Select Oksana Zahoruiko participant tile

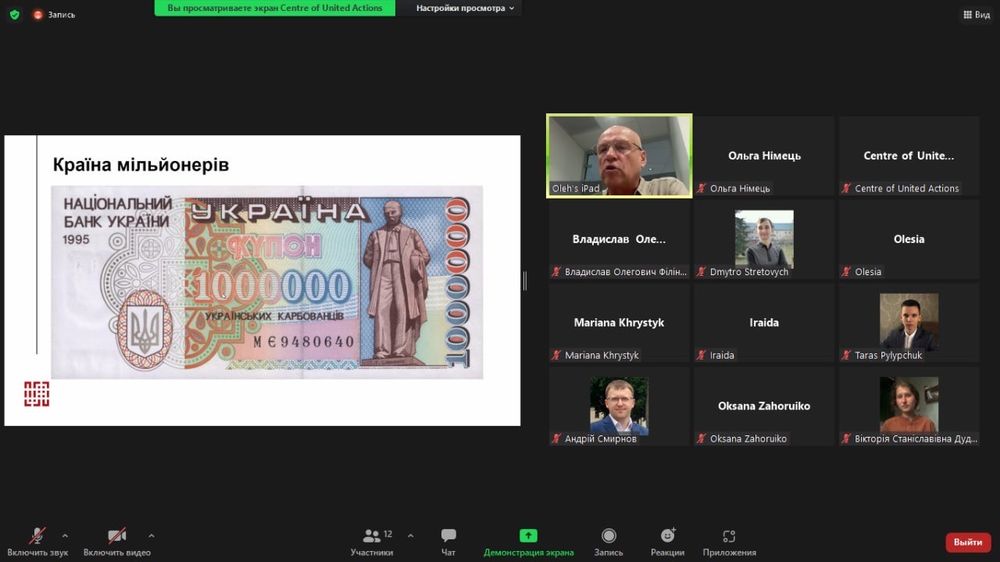(764, 406)
